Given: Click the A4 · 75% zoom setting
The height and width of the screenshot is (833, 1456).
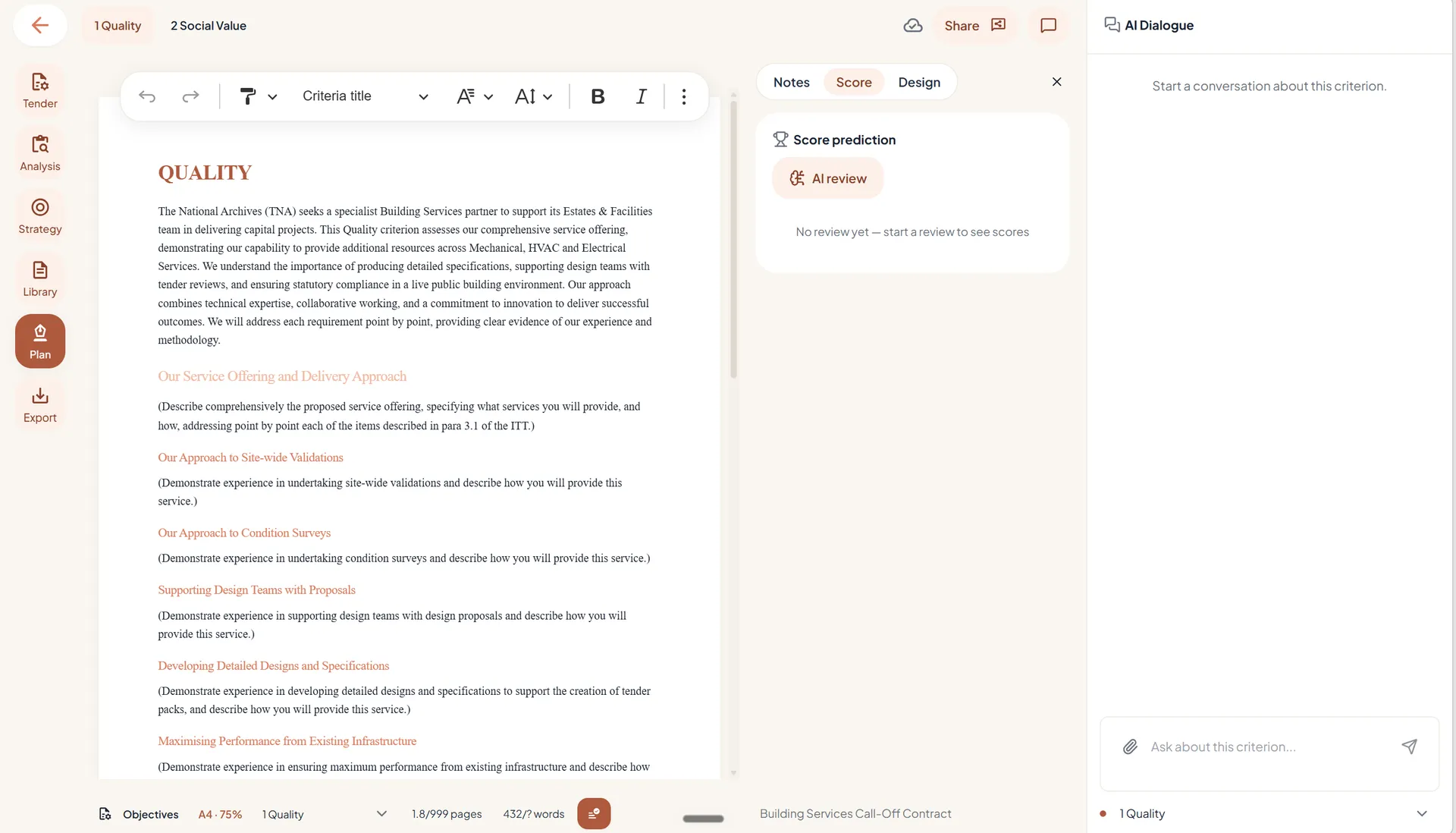Looking at the screenshot, I should click(x=220, y=814).
